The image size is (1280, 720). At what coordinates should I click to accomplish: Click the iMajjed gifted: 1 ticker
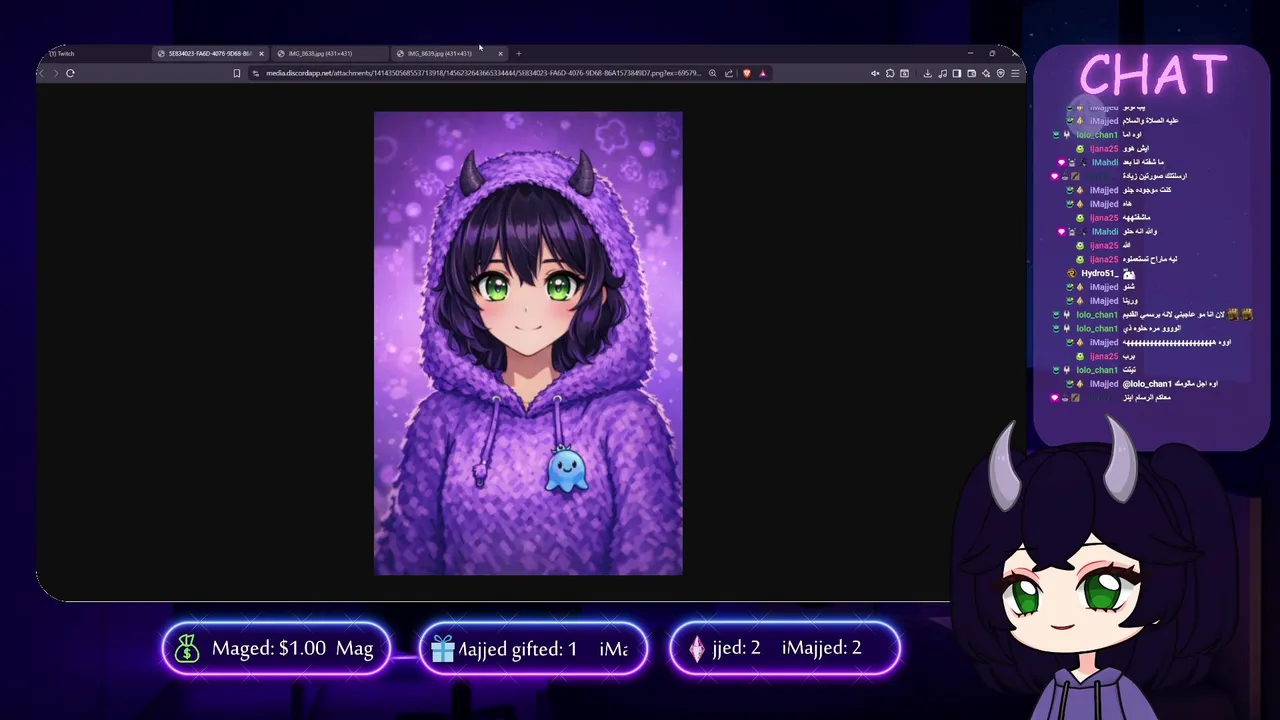[533, 648]
